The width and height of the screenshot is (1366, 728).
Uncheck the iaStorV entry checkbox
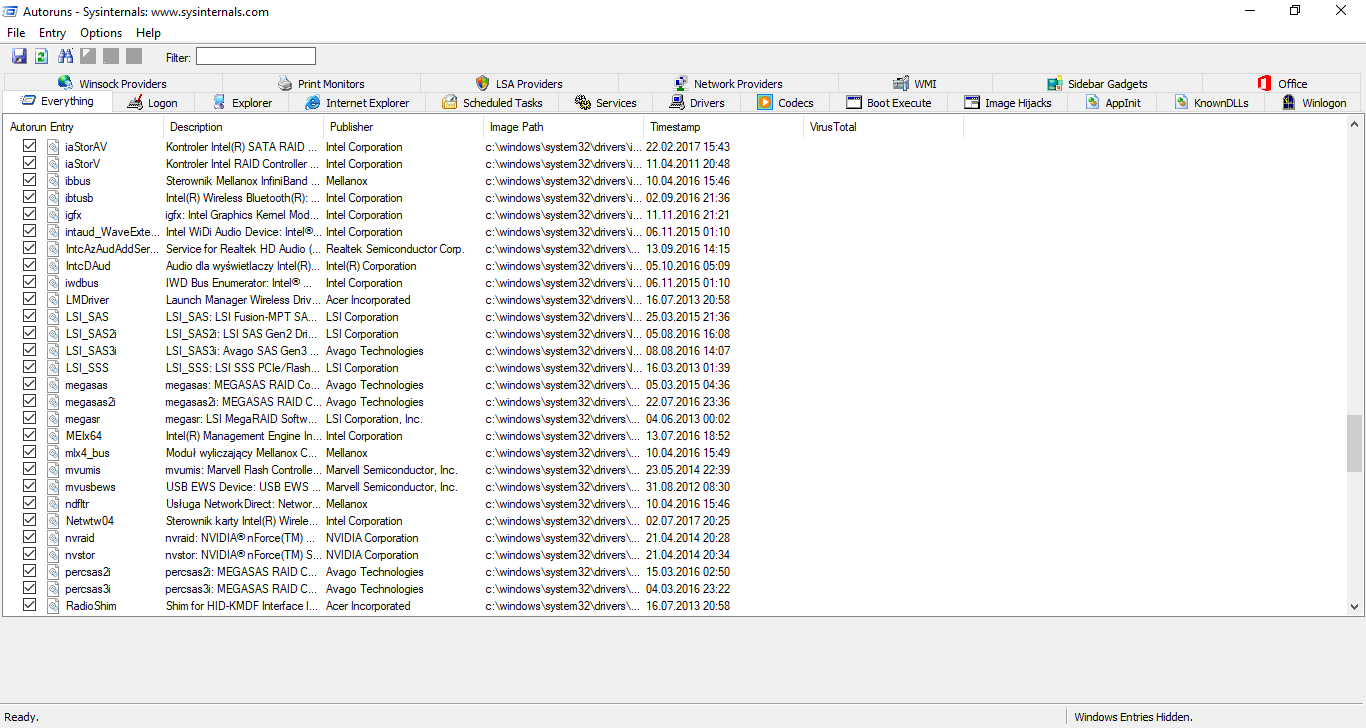(x=29, y=163)
